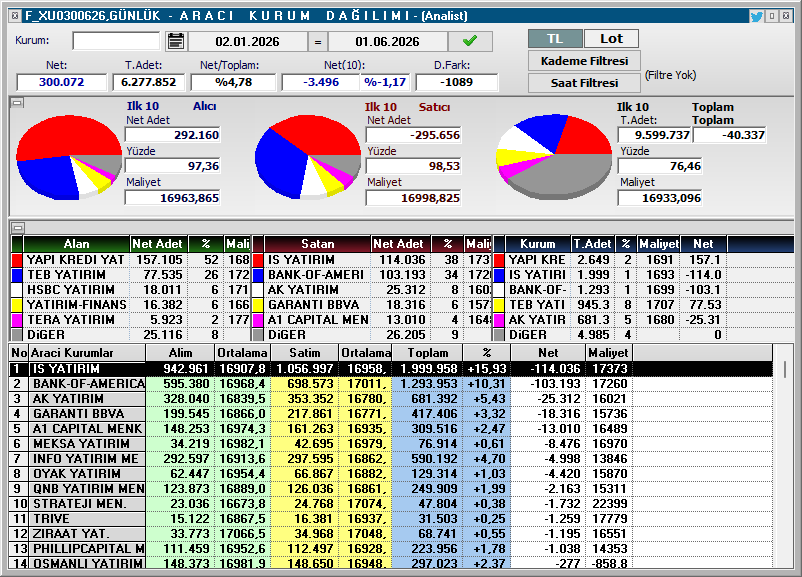Select the INFO YATIRIM ME row
Viewport: 802px width, 577px height.
click(391, 459)
